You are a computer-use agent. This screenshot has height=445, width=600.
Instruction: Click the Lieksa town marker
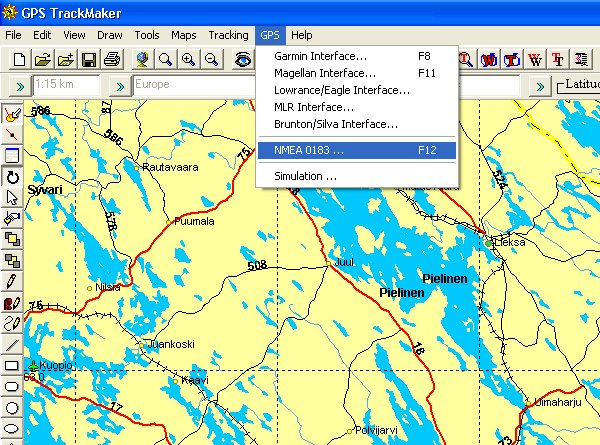(x=488, y=243)
